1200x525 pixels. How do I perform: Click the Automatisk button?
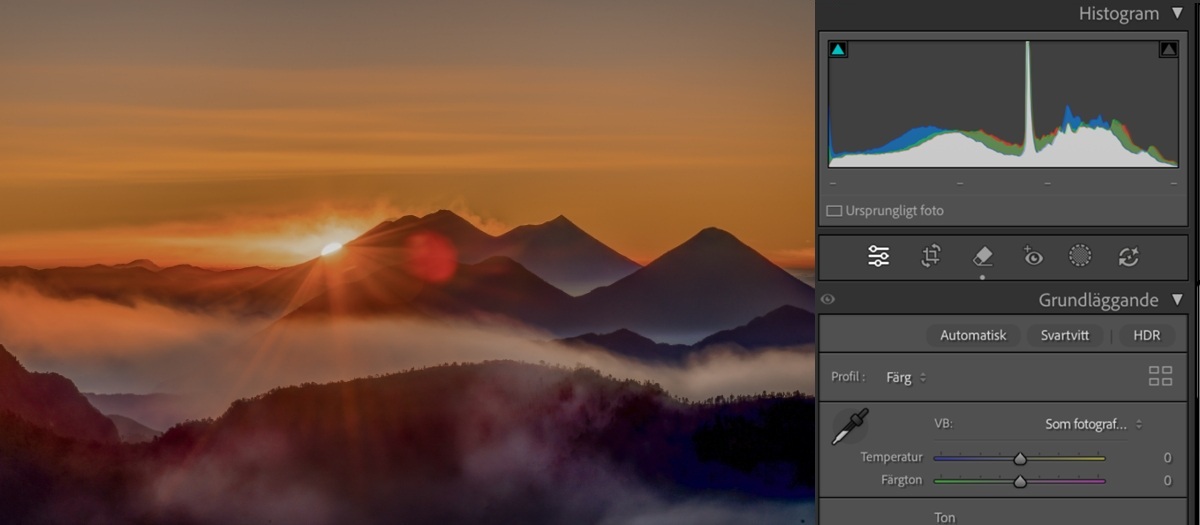tap(972, 336)
